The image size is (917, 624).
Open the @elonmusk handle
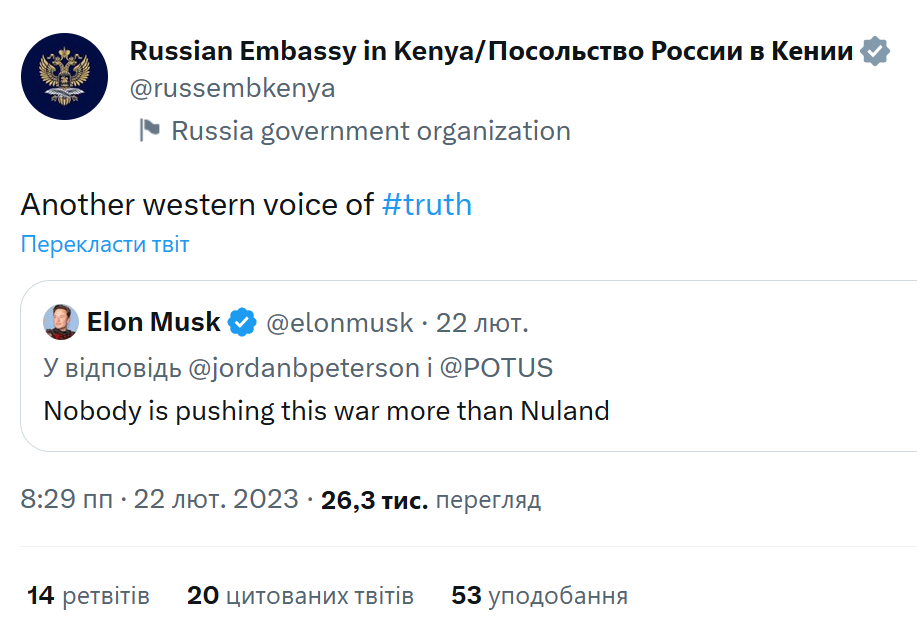tap(339, 323)
